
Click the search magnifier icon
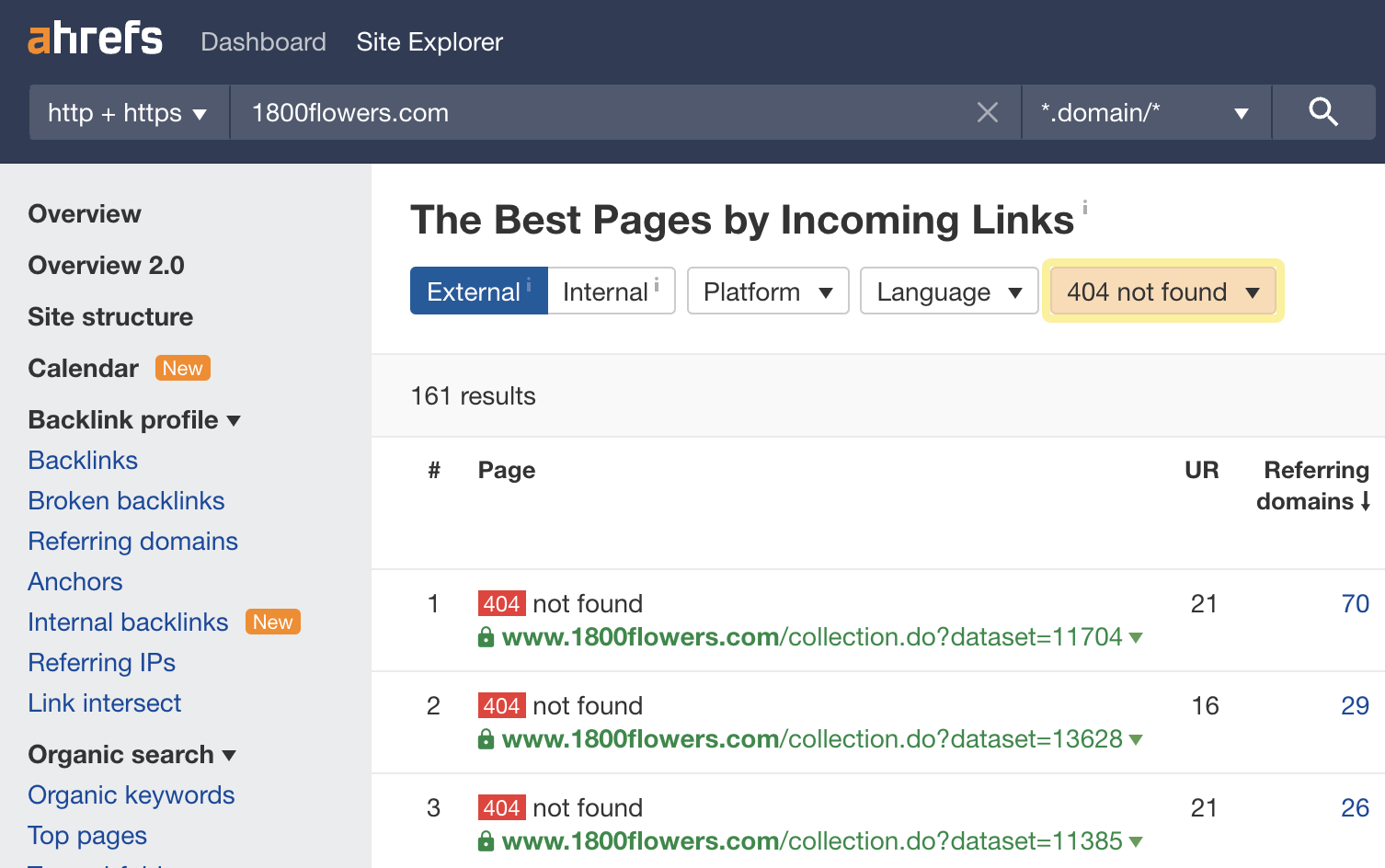click(x=1323, y=112)
